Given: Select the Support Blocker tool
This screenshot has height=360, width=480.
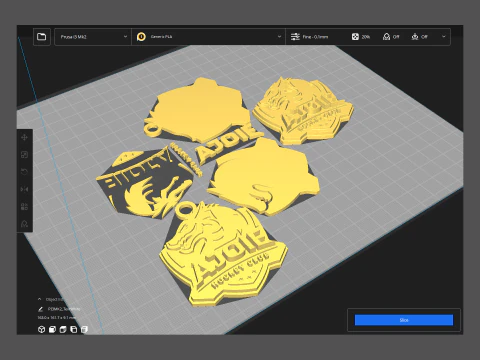Looking at the screenshot, I should [25, 224].
